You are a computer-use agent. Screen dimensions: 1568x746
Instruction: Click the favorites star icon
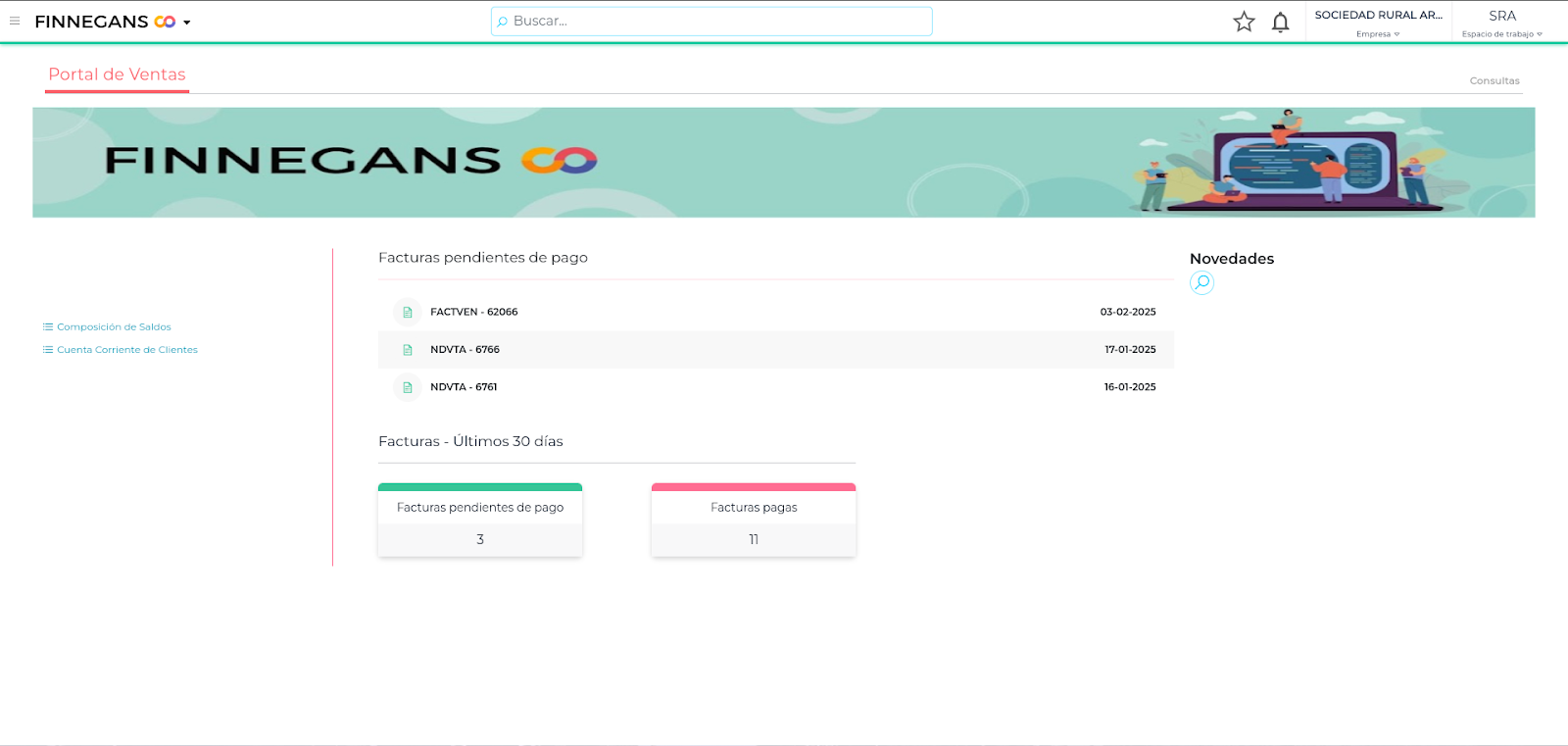click(1244, 22)
